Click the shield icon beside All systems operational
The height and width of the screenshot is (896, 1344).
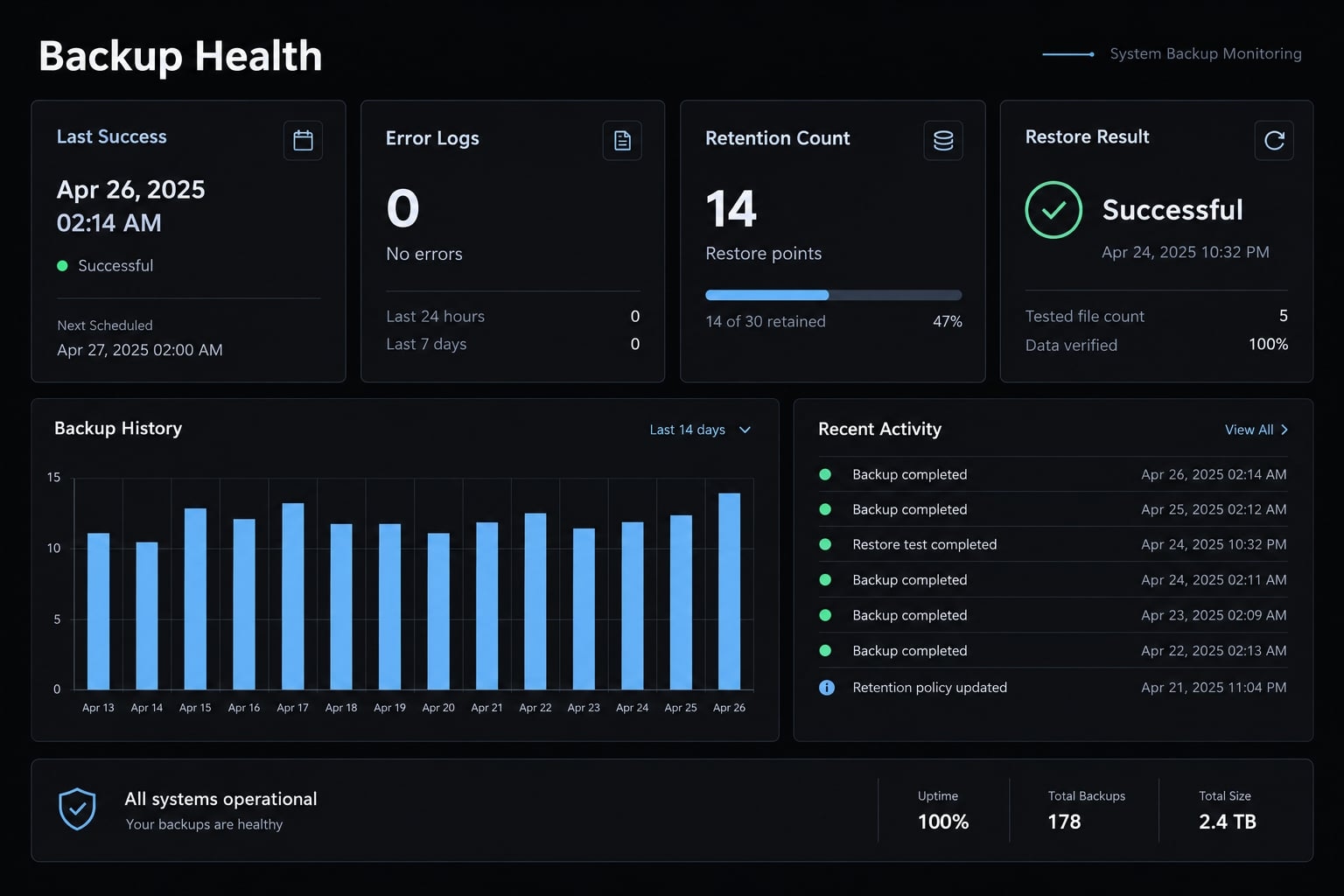77,809
